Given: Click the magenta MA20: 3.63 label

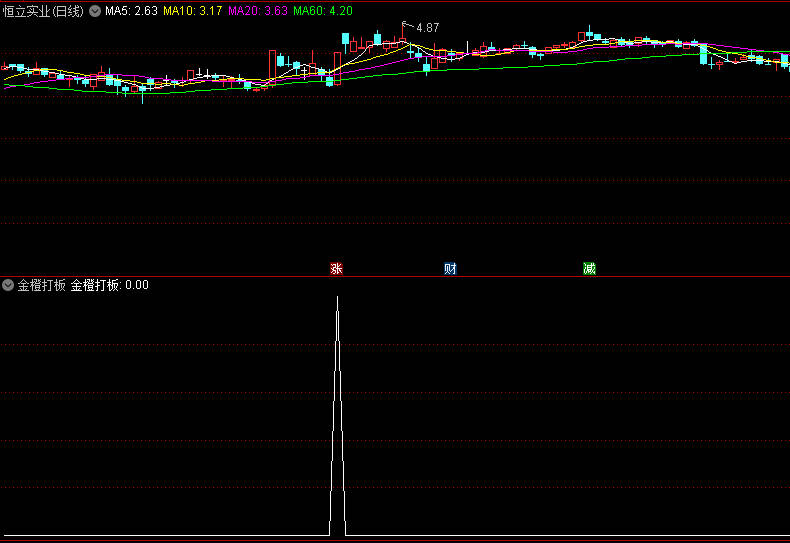Looking at the screenshot, I should (x=257, y=11).
